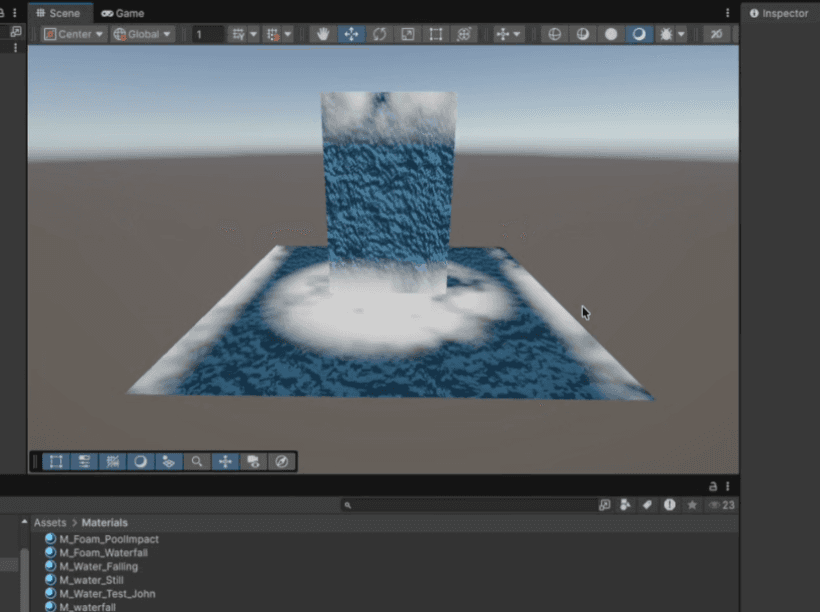The width and height of the screenshot is (820, 612).
Task: Open Scene view more options menu
Action: (x=727, y=13)
